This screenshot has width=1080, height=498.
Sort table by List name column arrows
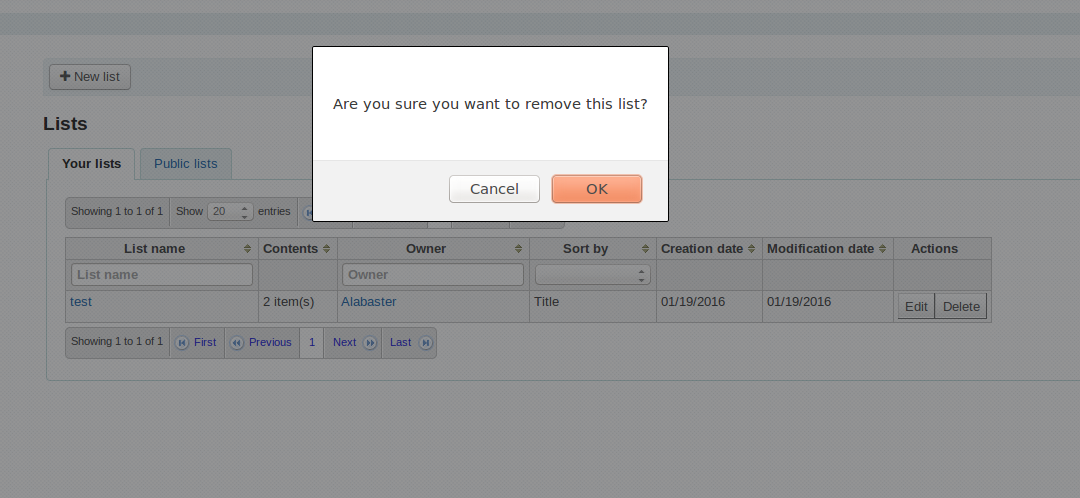(x=247, y=249)
